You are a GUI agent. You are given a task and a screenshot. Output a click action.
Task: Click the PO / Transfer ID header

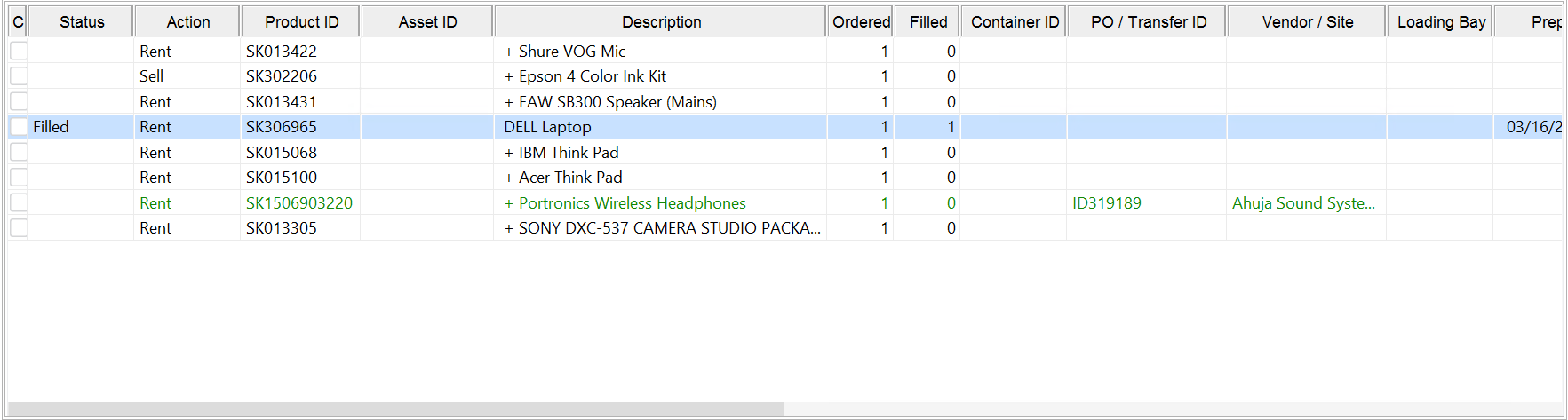tap(1148, 22)
